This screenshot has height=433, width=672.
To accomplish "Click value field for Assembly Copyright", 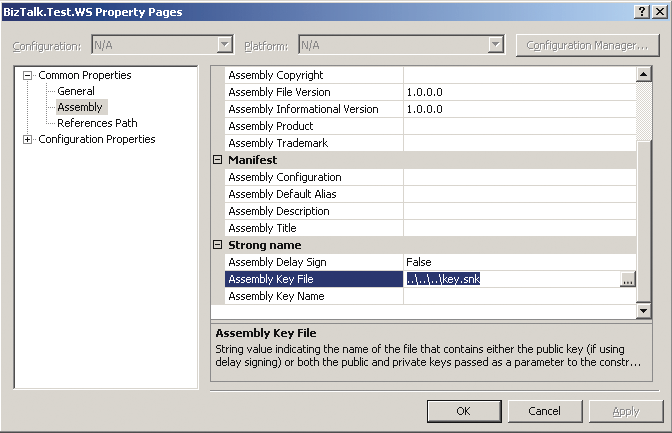I will (x=519, y=75).
